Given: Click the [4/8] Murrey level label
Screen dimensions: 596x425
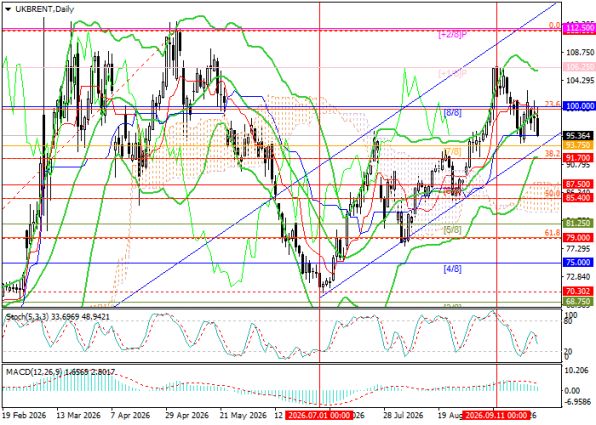Looking at the screenshot, I should coord(452,269).
